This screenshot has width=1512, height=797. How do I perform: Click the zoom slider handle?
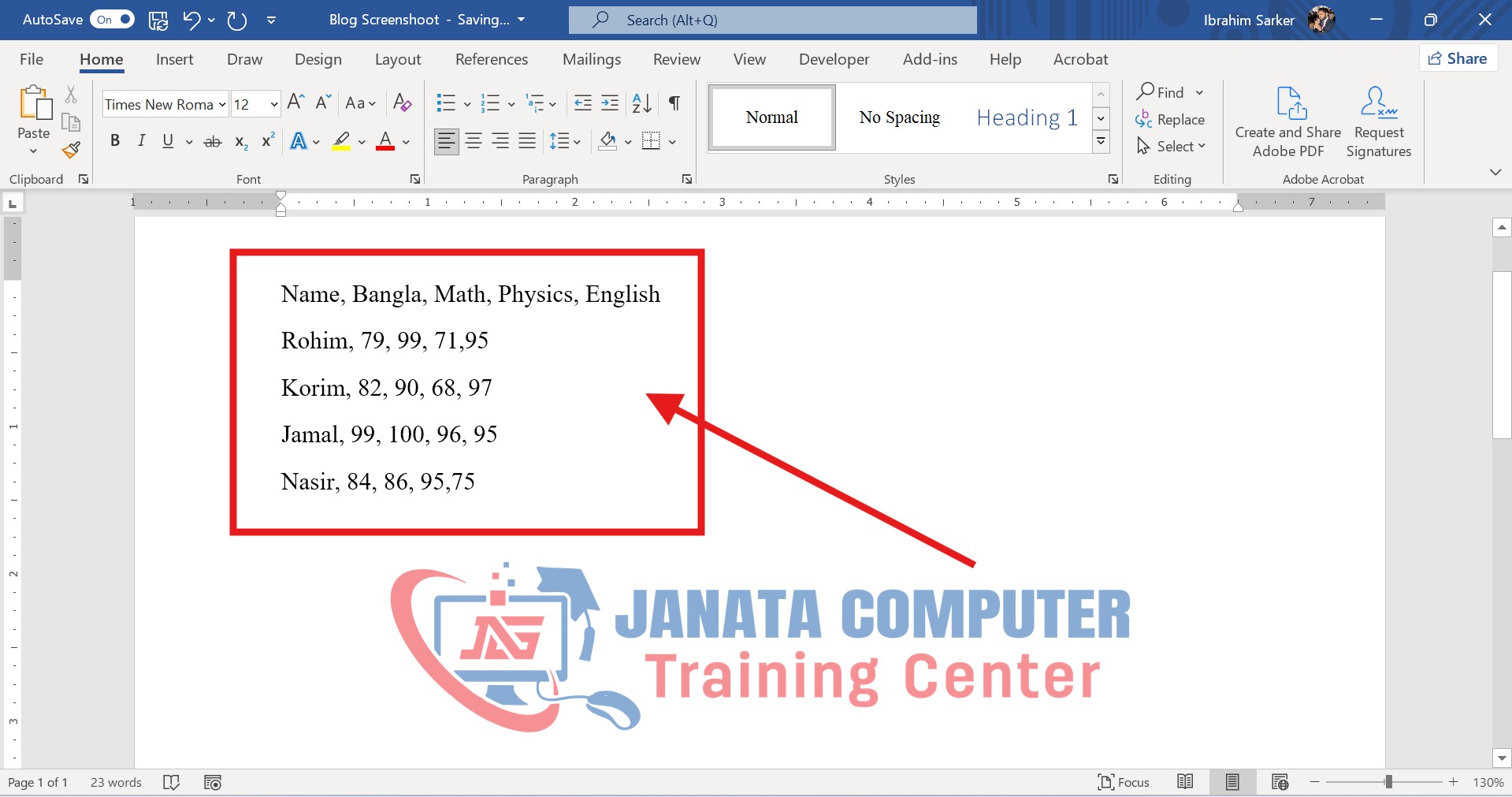1388,782
